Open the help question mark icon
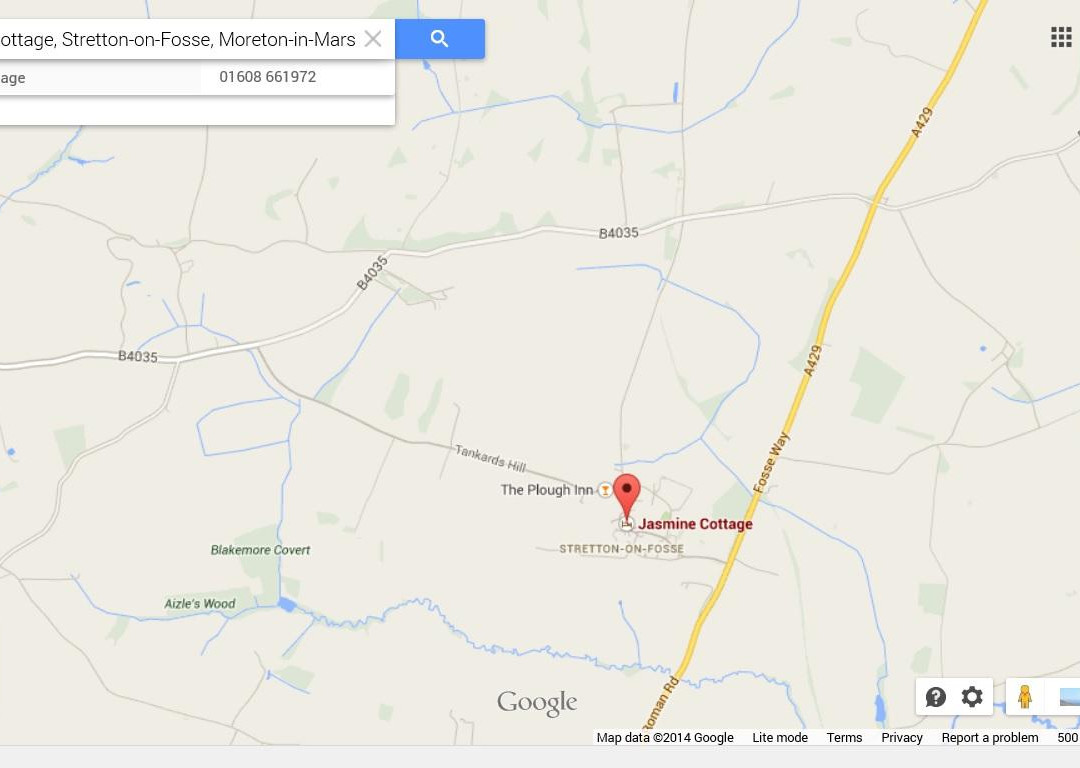 pyautogui.click(x=935, y=697)
